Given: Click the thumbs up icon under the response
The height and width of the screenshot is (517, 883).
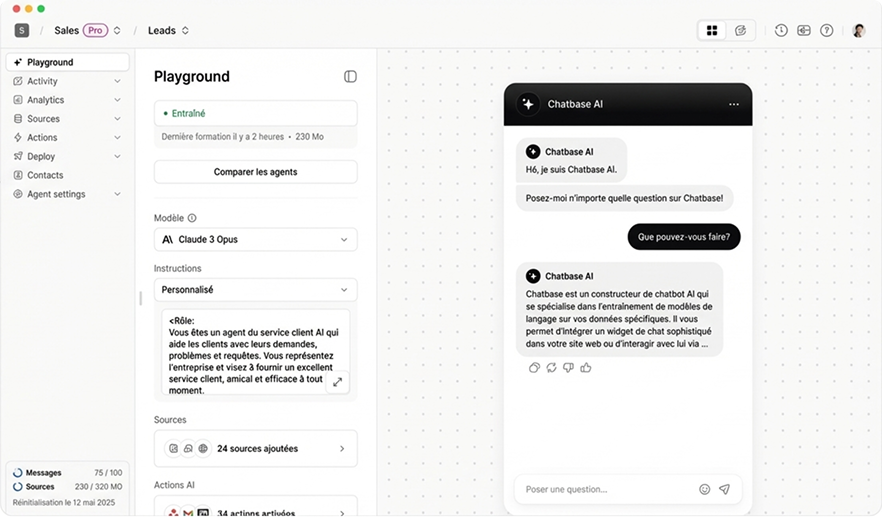Looking at the screenshot, I should [x=586, y=368].
